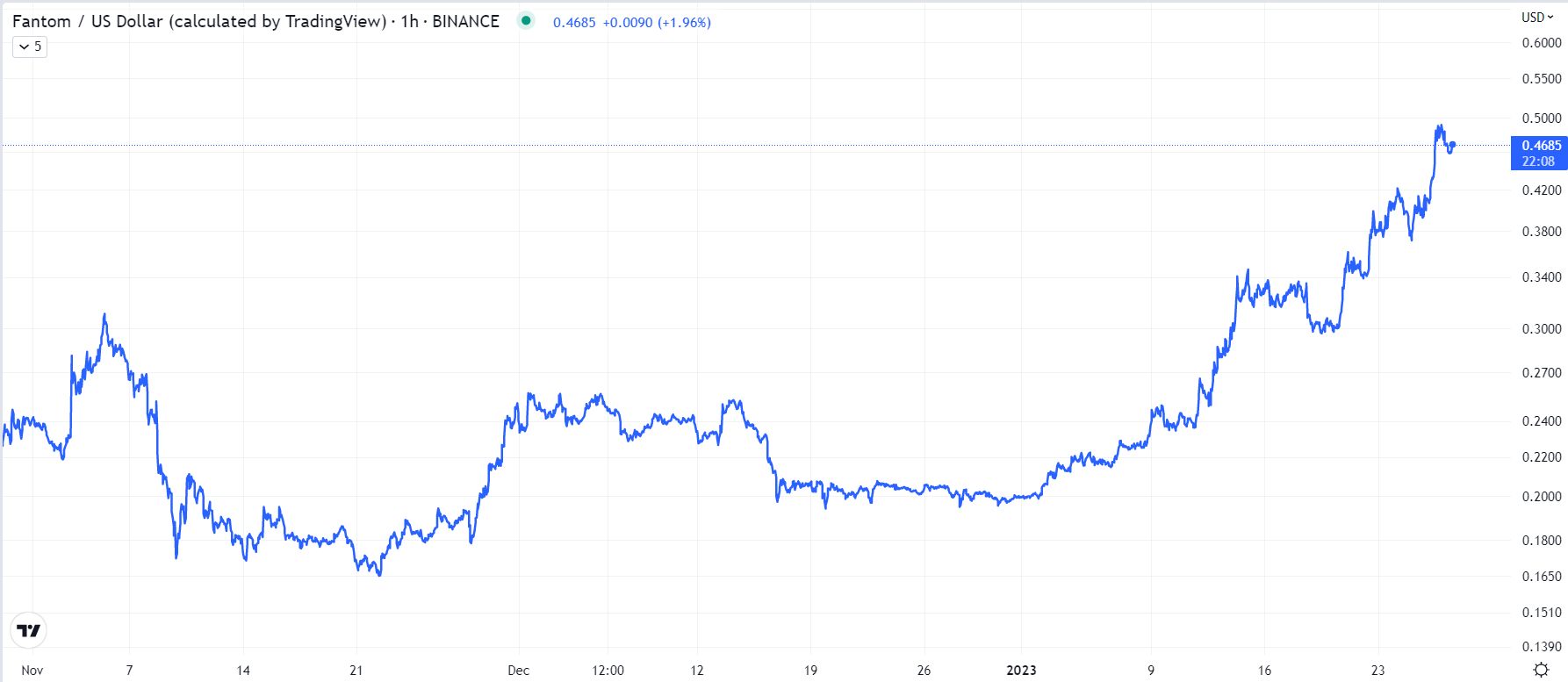Click the 23 date label on time axis
Viewport: 1568px width, 682px height.
(1377, 671)
